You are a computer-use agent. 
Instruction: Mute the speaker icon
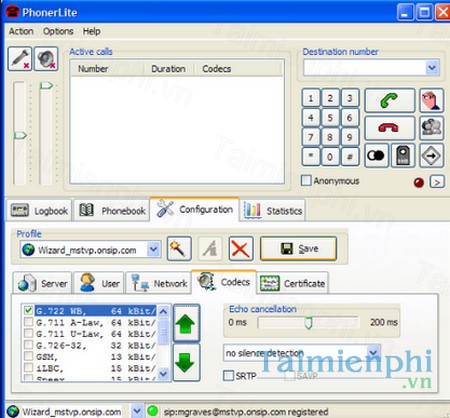(46, 59)
